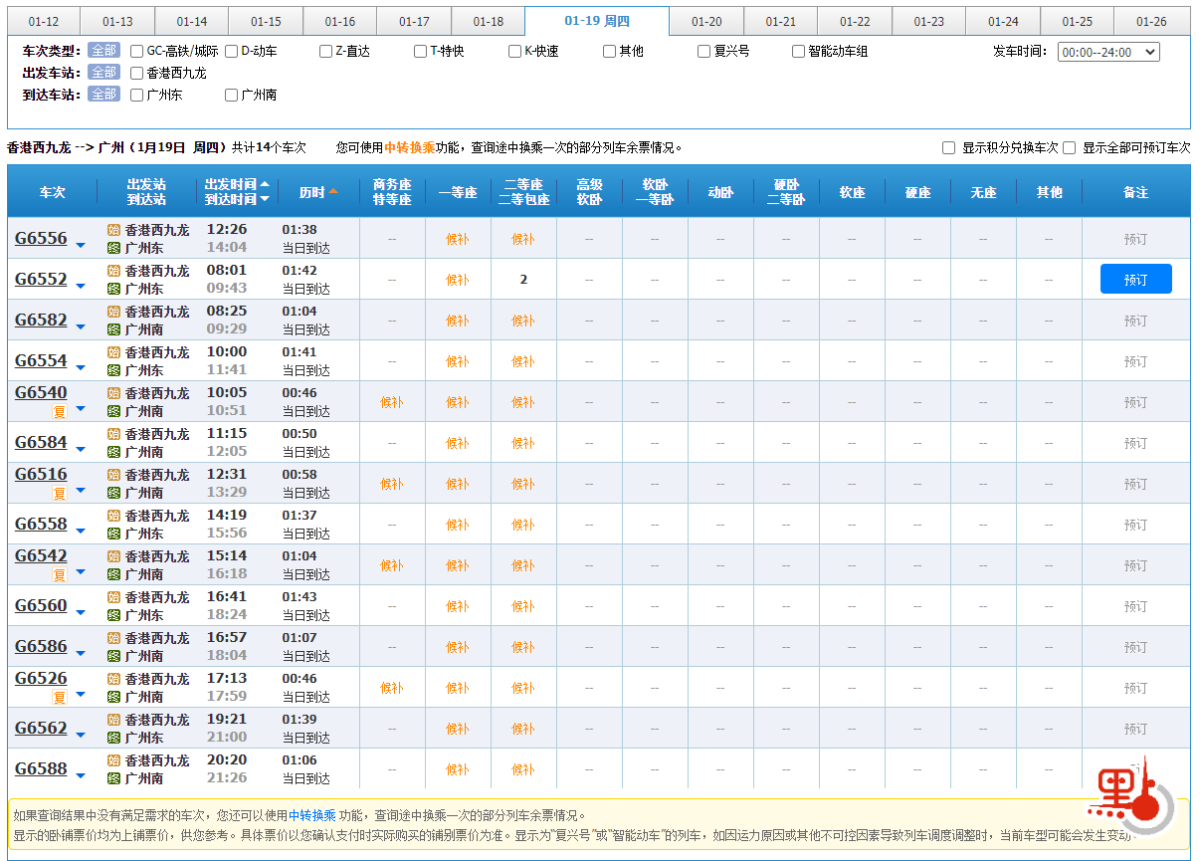Image resolution: width=1200 pixels, height=861 pixels.
Task: Click the 始 origin icon in G6542 row
Action: click(114, 557)
